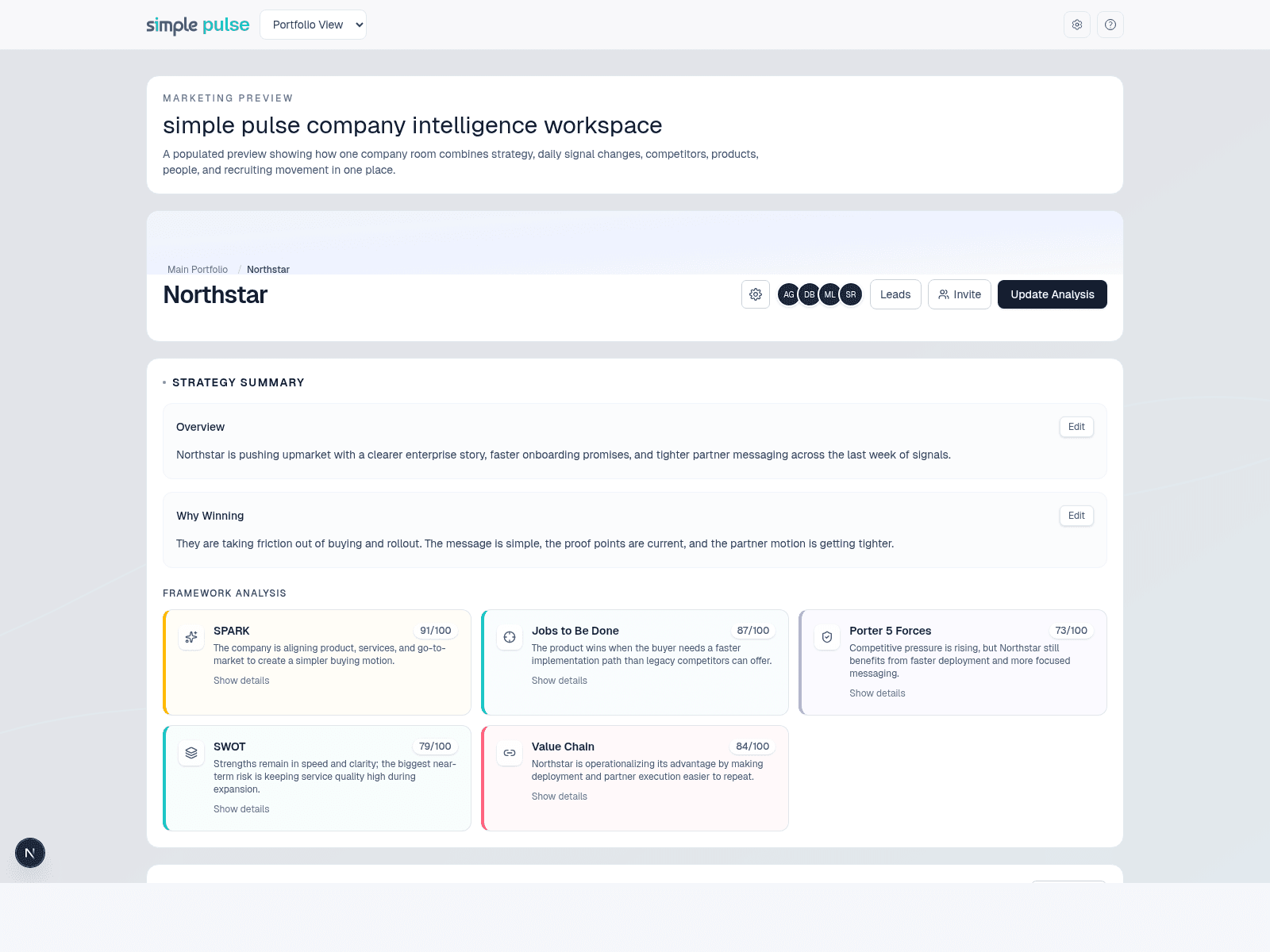This screenshot has height=952, width=1270.
Task: Expand Show details under SPARK
Action: [x=241, y=680]
